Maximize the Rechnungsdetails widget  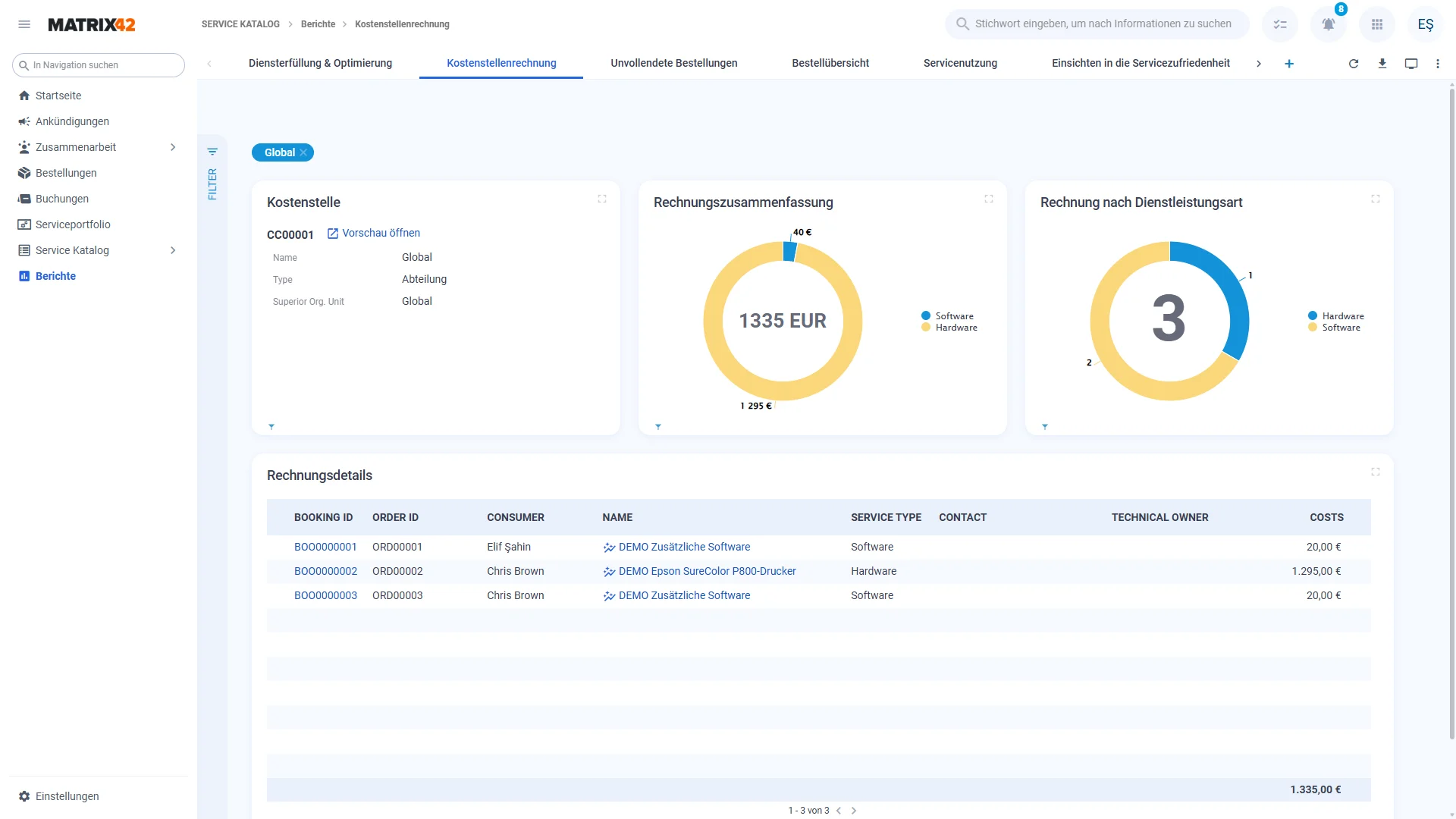[x=1376, y=472]
